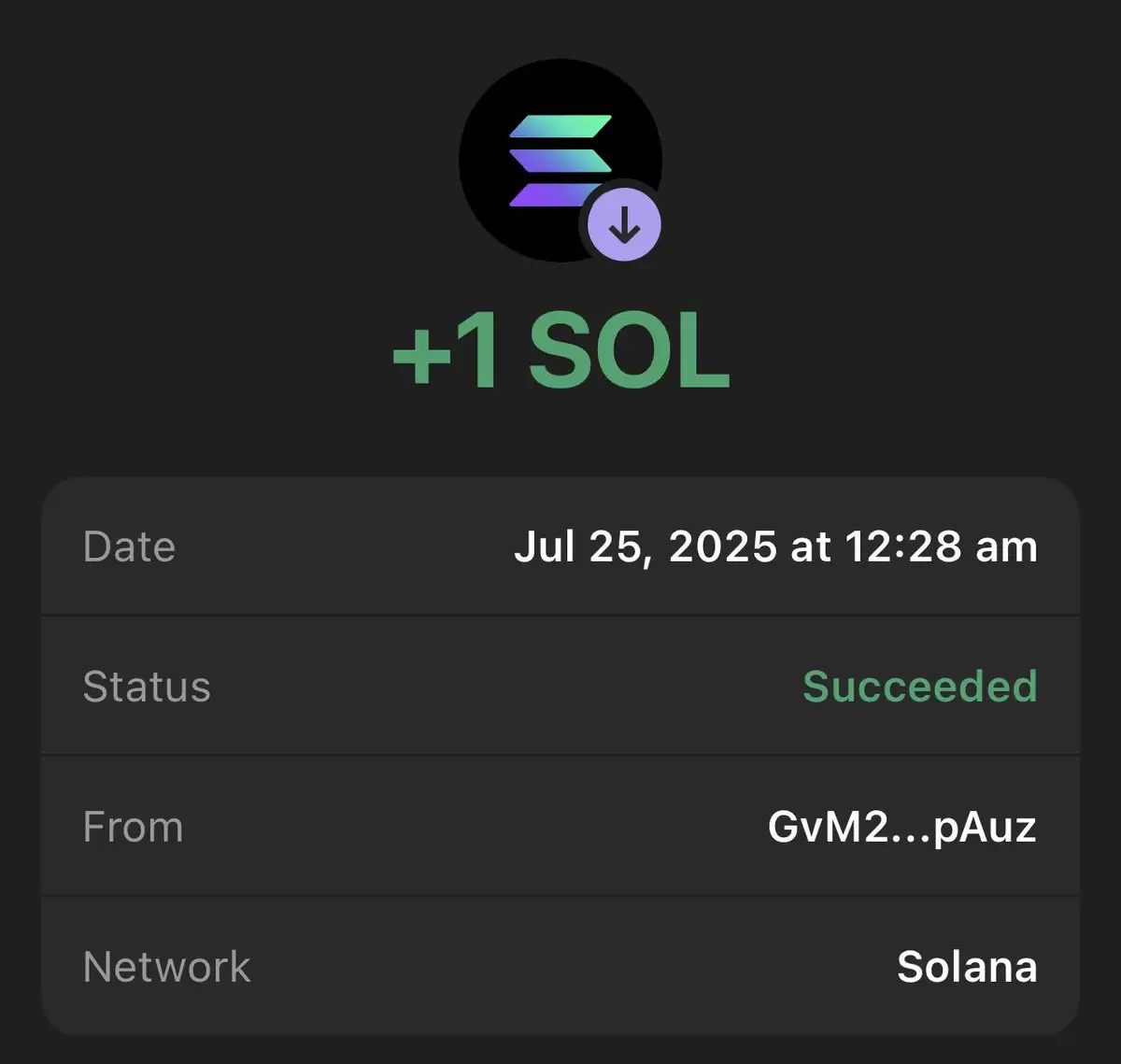Viewport: 1121px width, 1064px height.
Task: Tap the From label
Action: tap(133, 827)
